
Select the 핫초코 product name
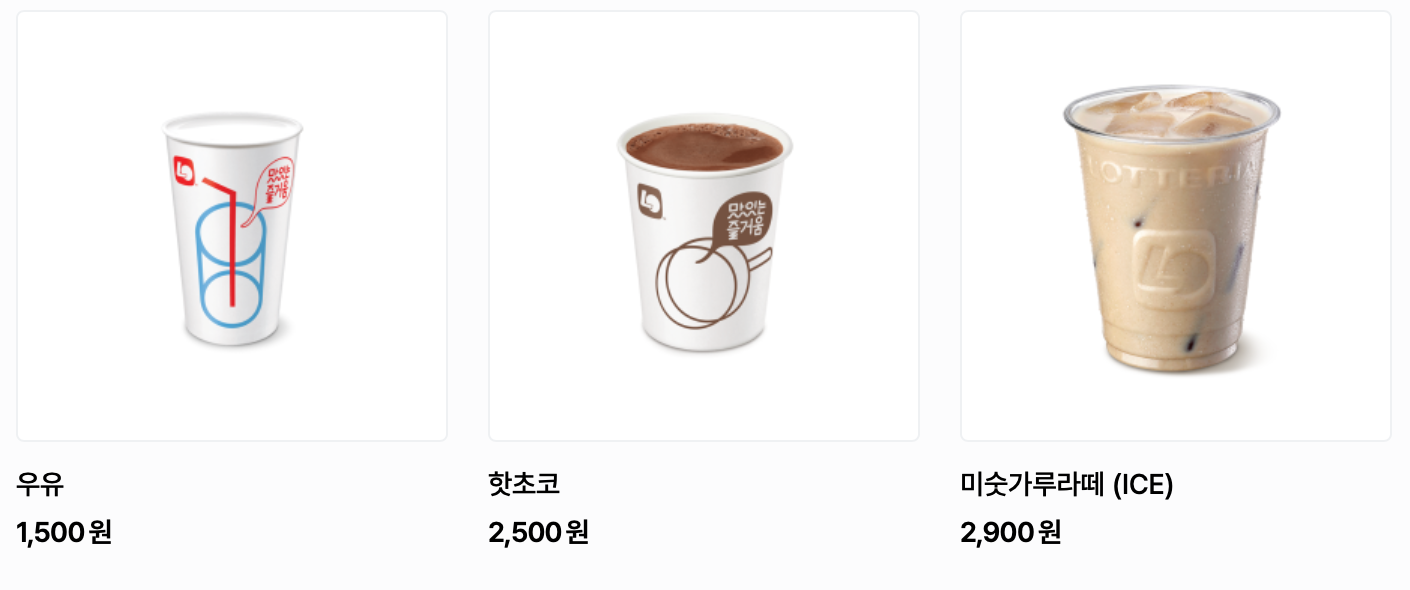(524, 485)
